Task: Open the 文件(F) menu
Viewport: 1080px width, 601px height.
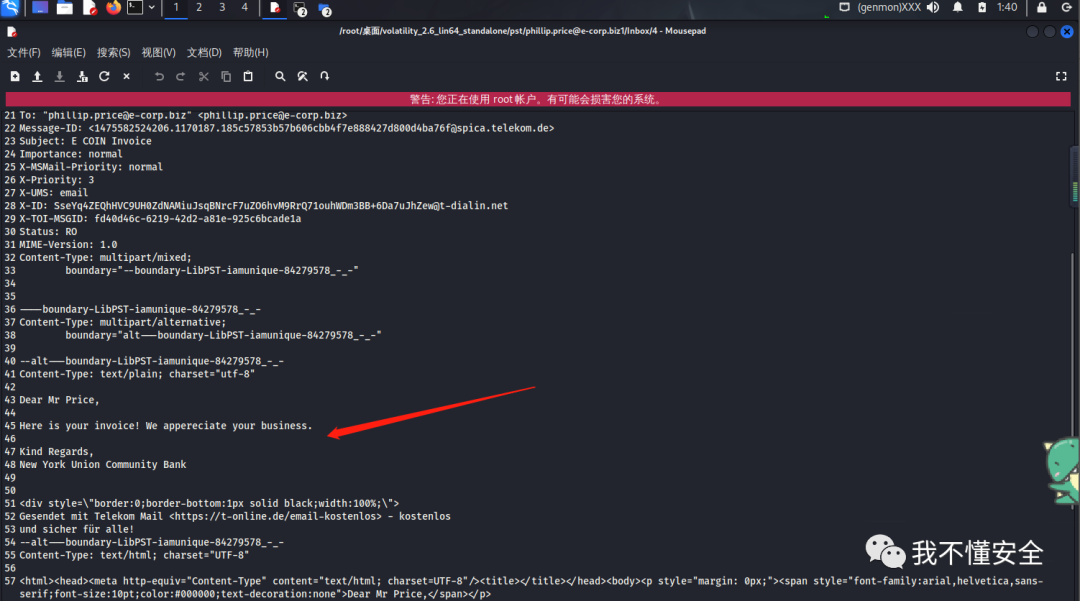Action: pyautogui.click(x=23, y=53)
